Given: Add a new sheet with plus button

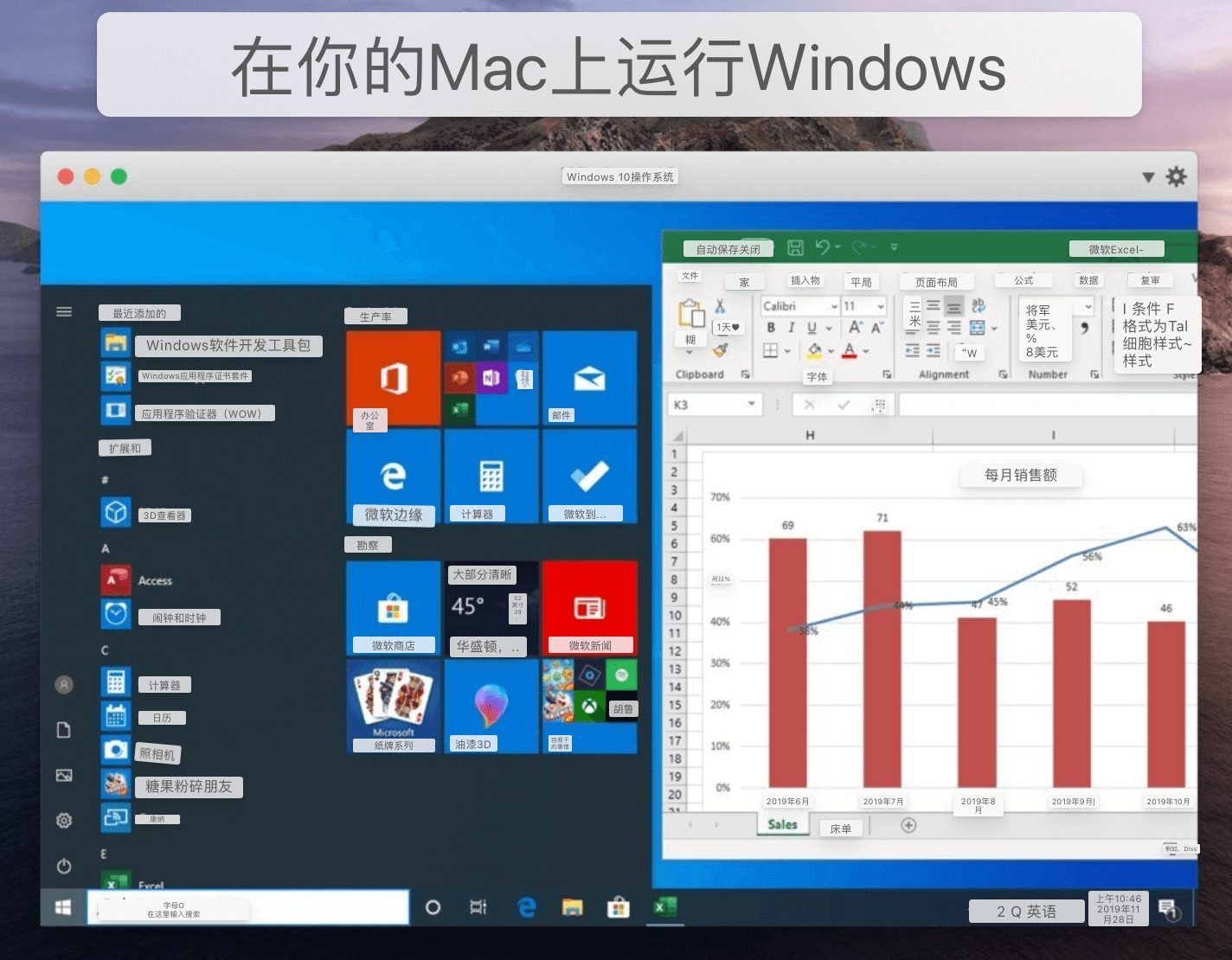Looking at the screenshot, I should 908,825.
